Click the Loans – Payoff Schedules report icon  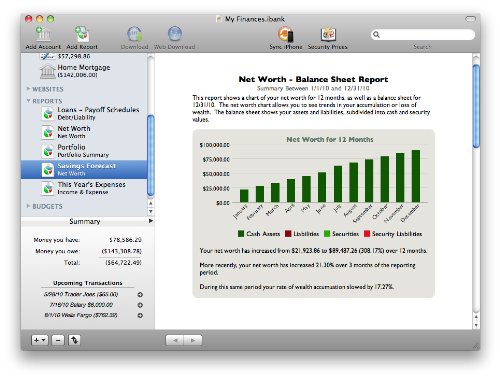tap(48, 114)
